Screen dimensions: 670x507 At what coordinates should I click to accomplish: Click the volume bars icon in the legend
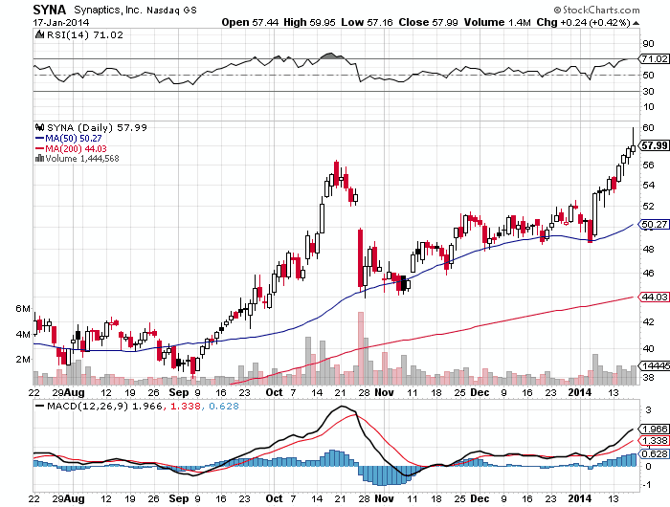click(40, 158)
